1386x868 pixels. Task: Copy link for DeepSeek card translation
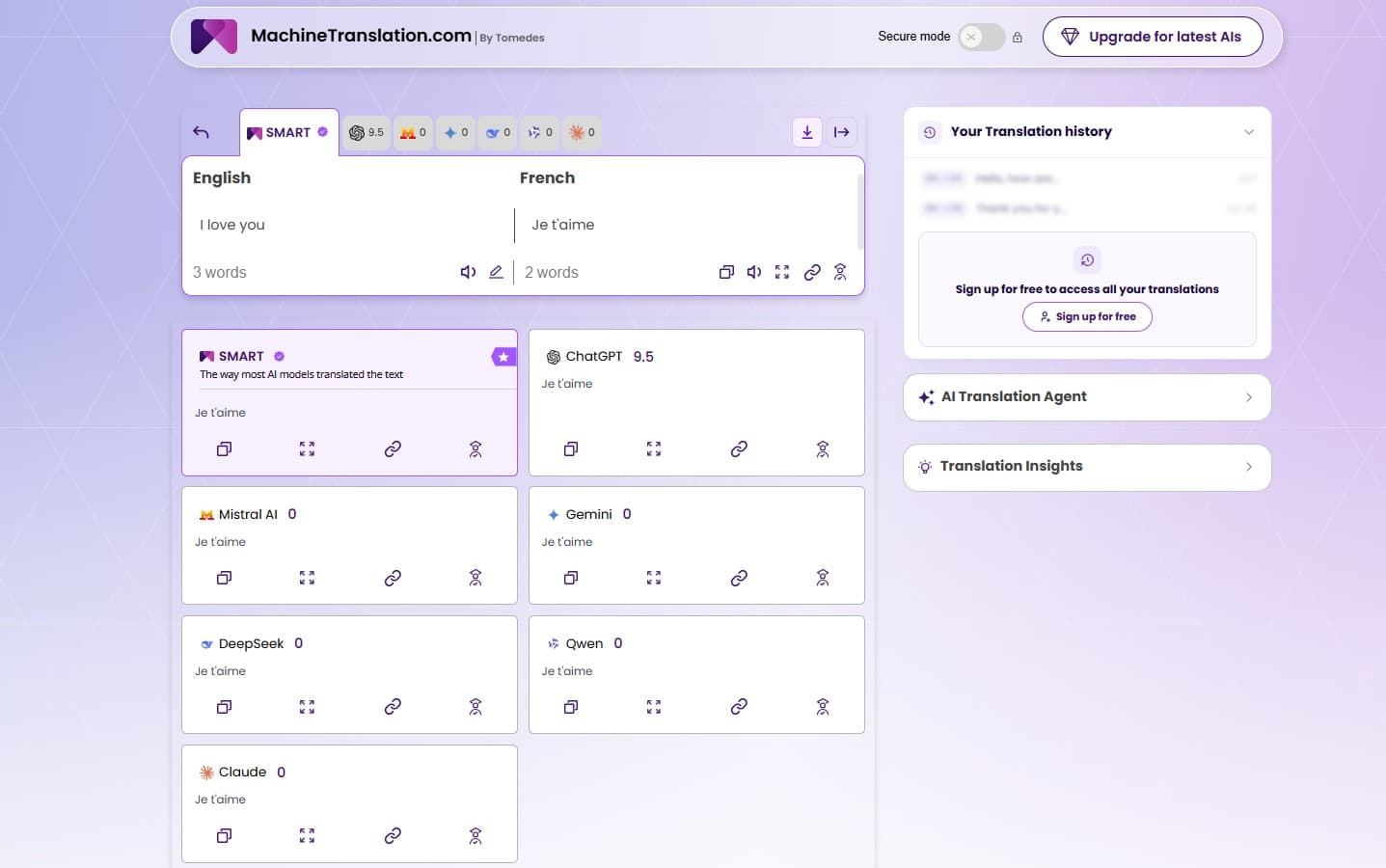pyautogui.click(x=393, y=707)
